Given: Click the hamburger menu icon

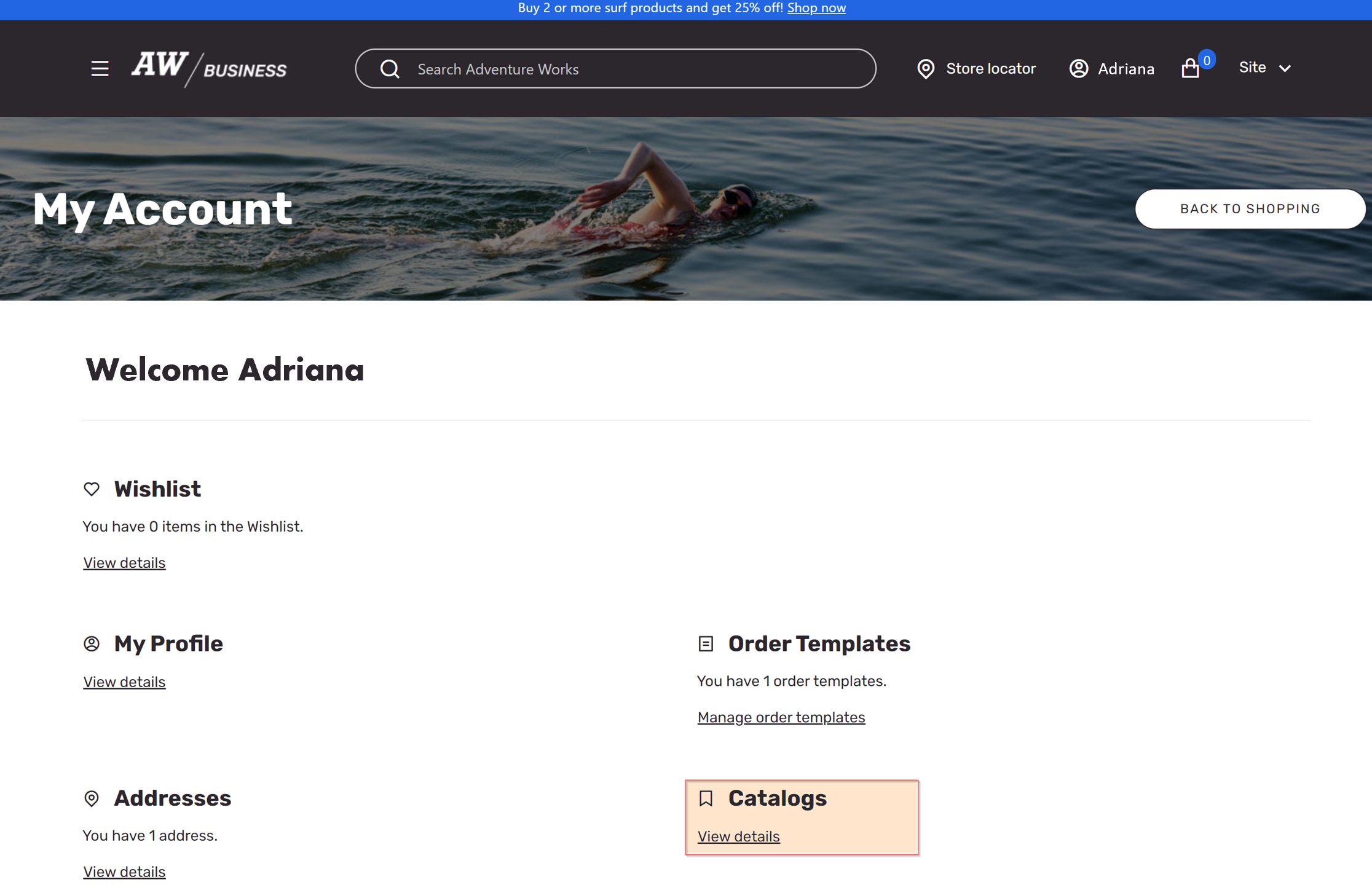Looking at the screenshot, I should click(99, 68).
